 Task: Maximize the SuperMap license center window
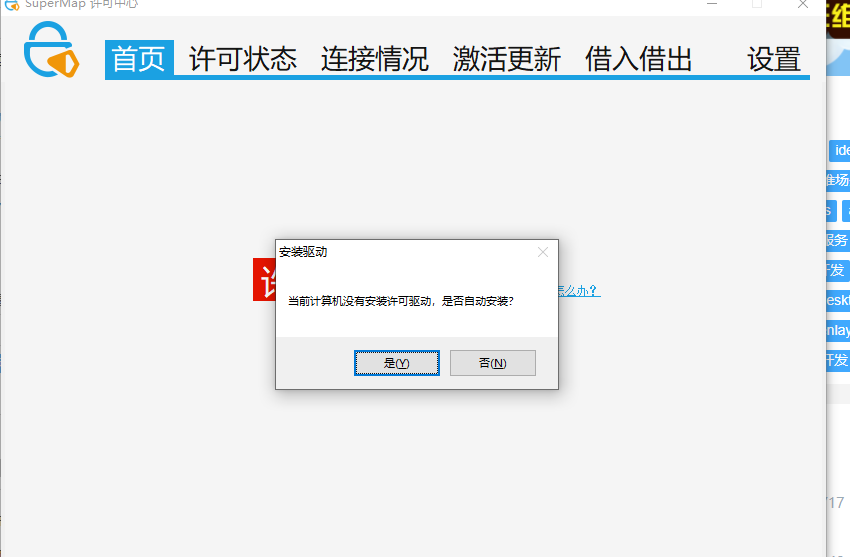757,4
